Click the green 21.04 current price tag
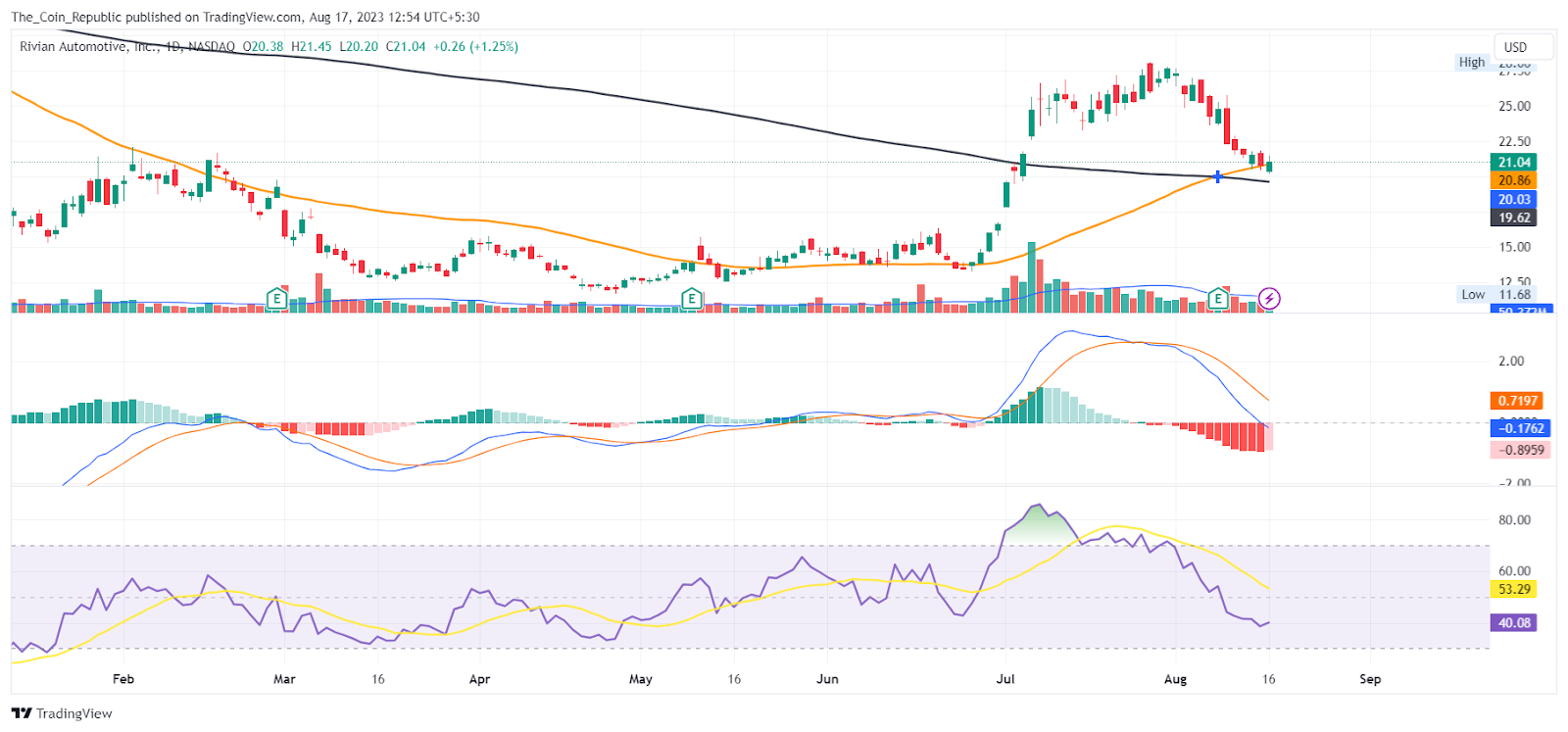 click(1514, 162)
